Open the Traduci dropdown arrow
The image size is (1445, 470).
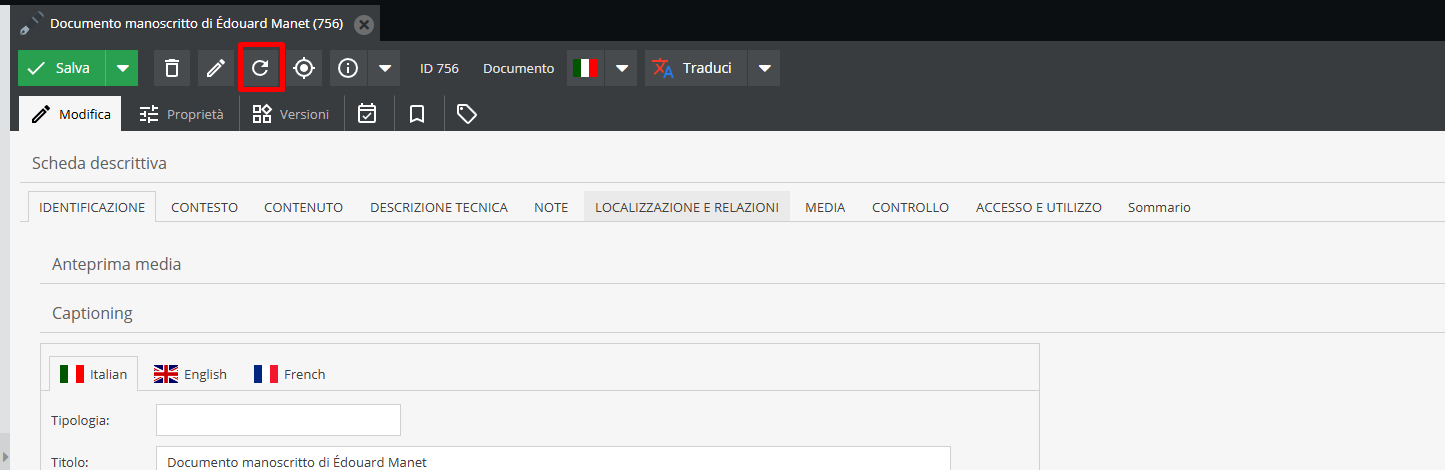764,68
